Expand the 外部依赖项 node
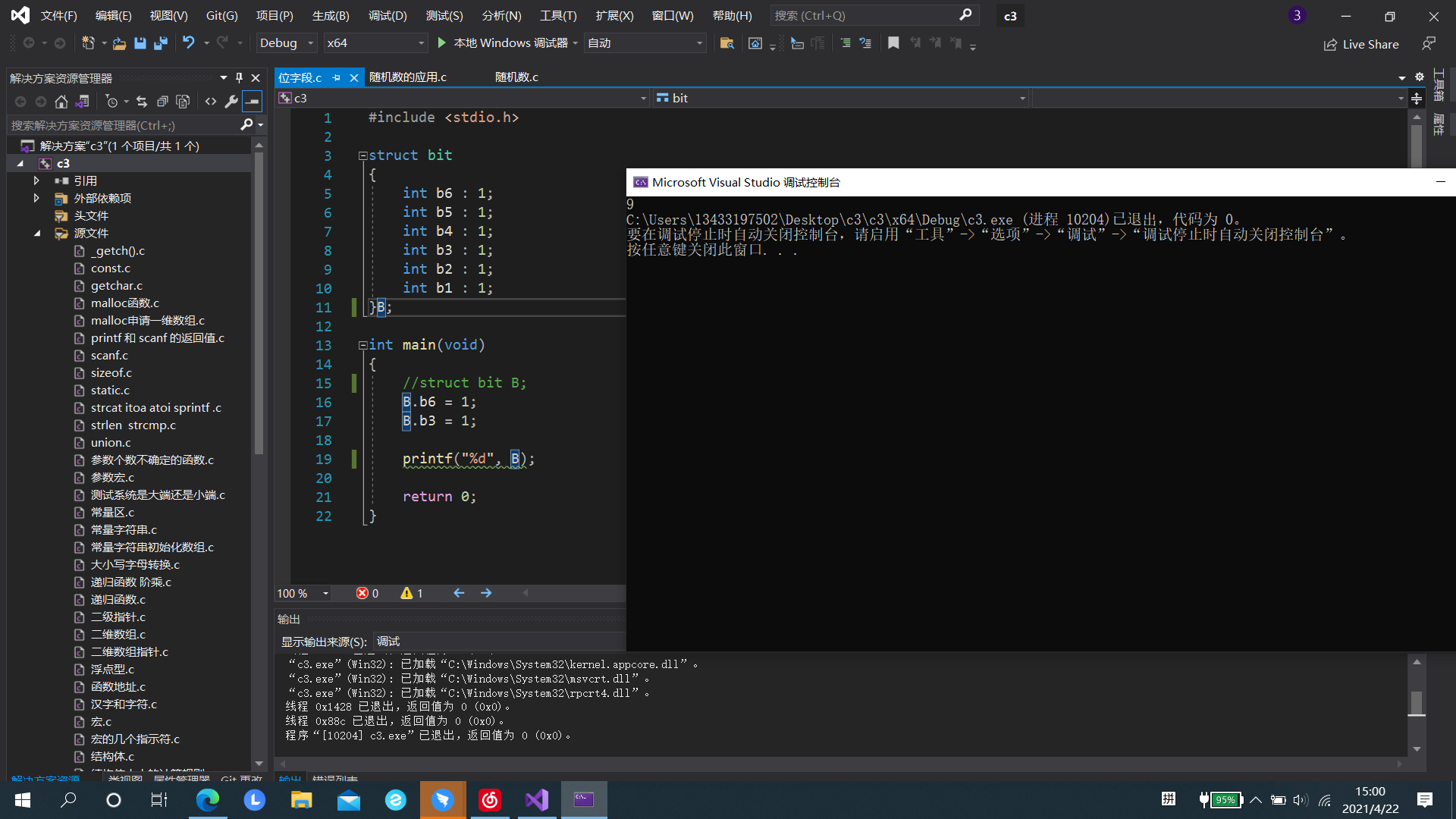Screen dimensions: 1456x819 (x=36, y=198)
